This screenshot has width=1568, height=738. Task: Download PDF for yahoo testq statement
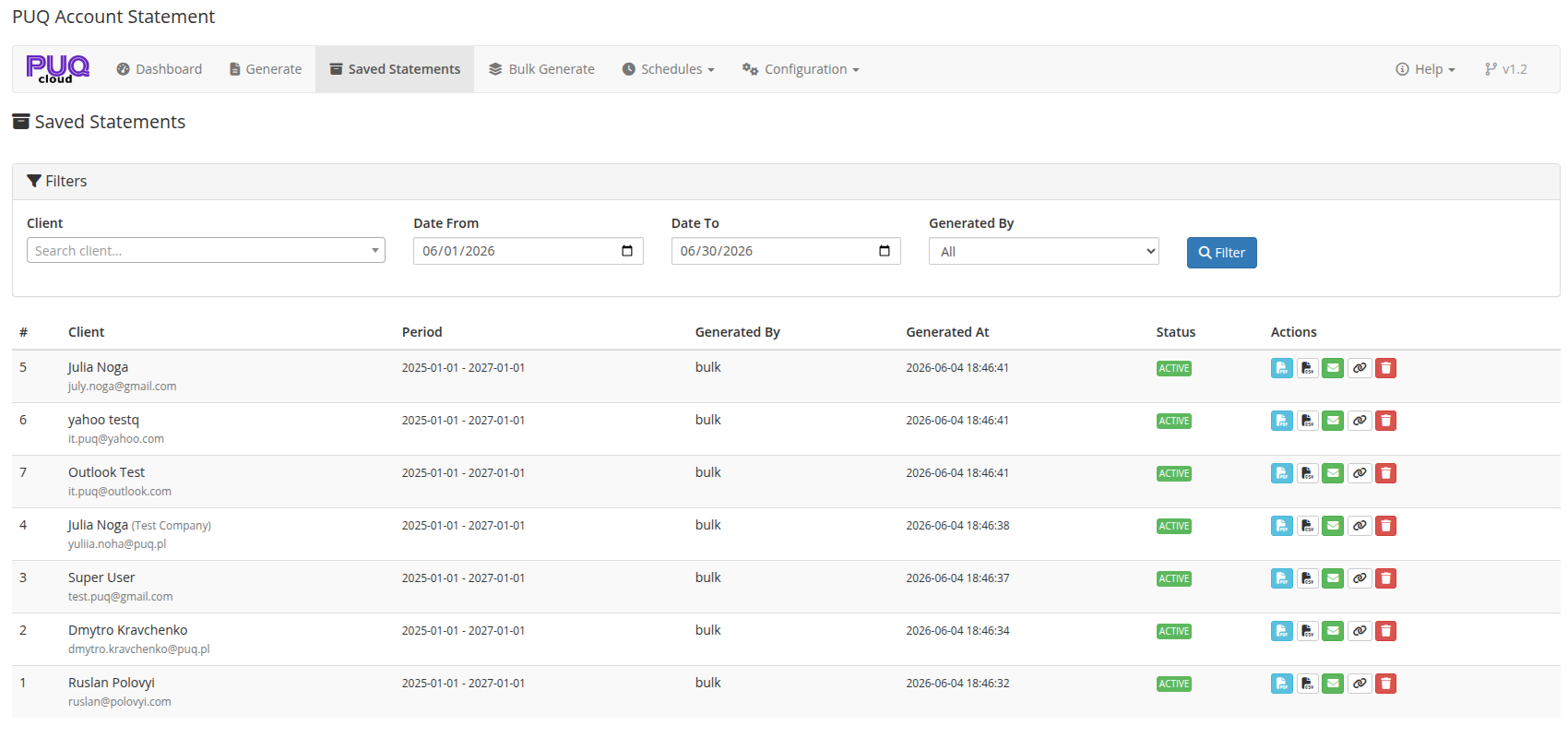point(1282,421)
